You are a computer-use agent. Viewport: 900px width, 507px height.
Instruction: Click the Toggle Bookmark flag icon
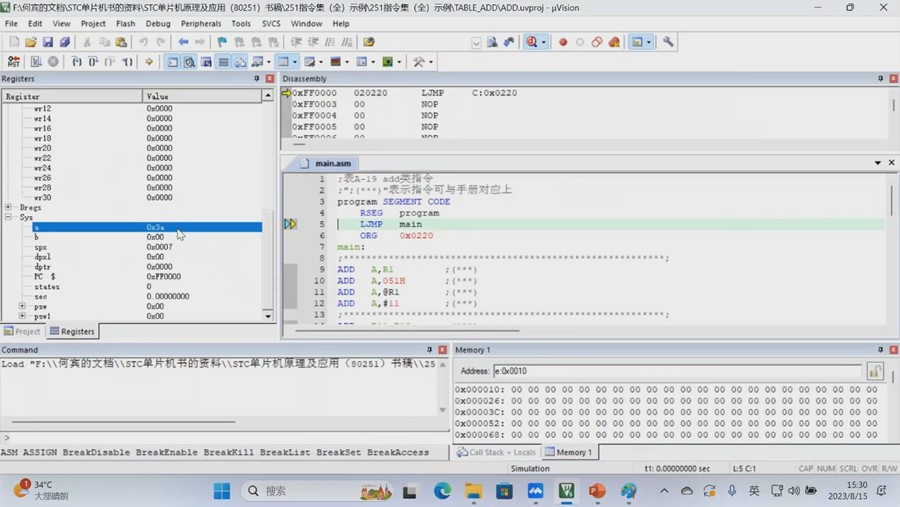coord(222,42)
